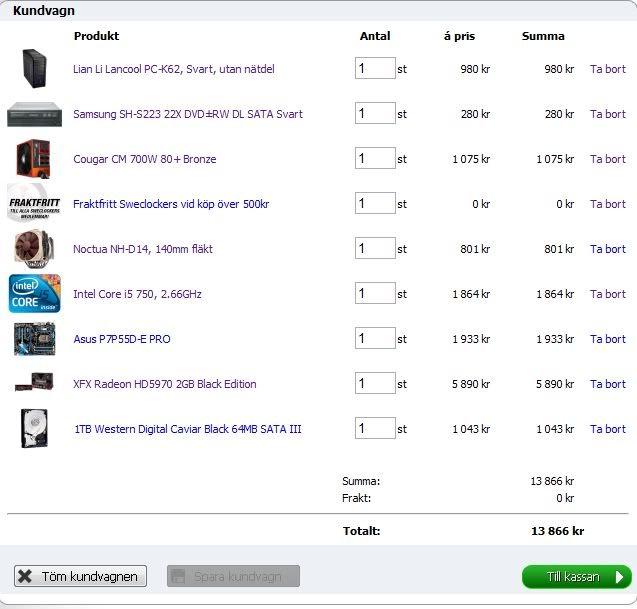Click the Samsung DVD drive thumbnail
The height and width of the screenshot is (609, 637).
click(35, 114)
